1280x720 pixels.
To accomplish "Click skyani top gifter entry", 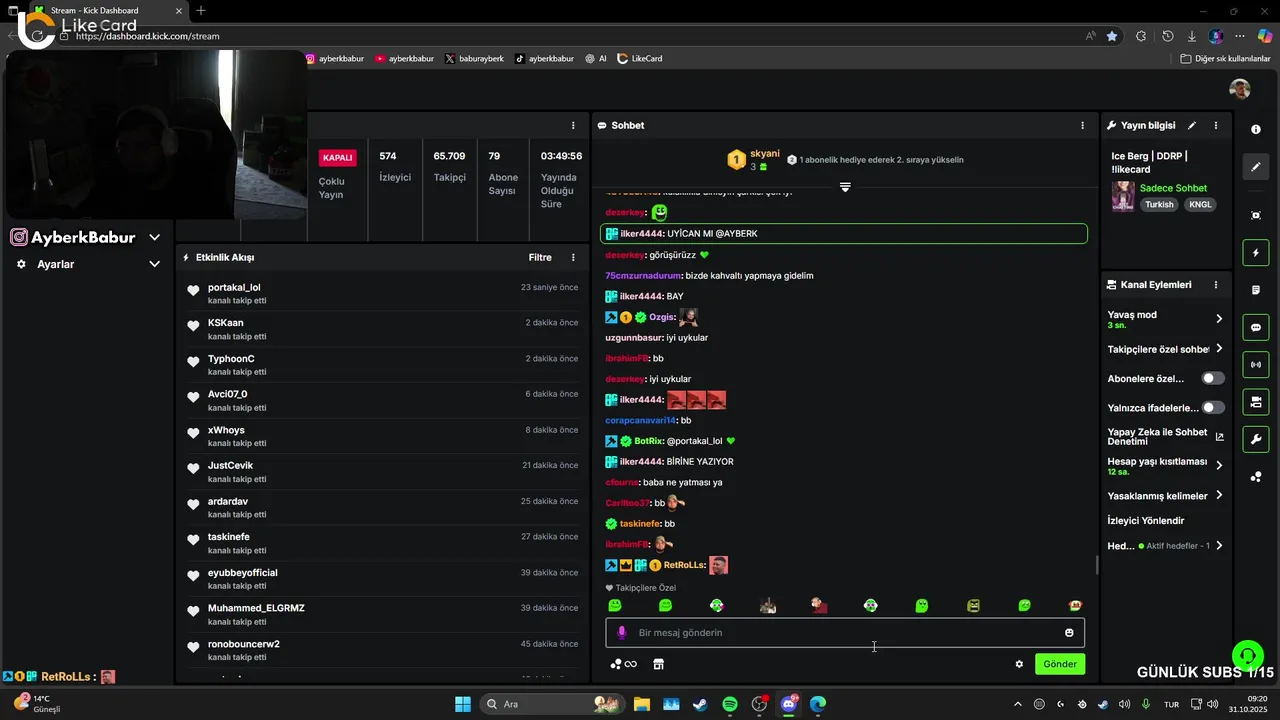I will pos(757,160).
